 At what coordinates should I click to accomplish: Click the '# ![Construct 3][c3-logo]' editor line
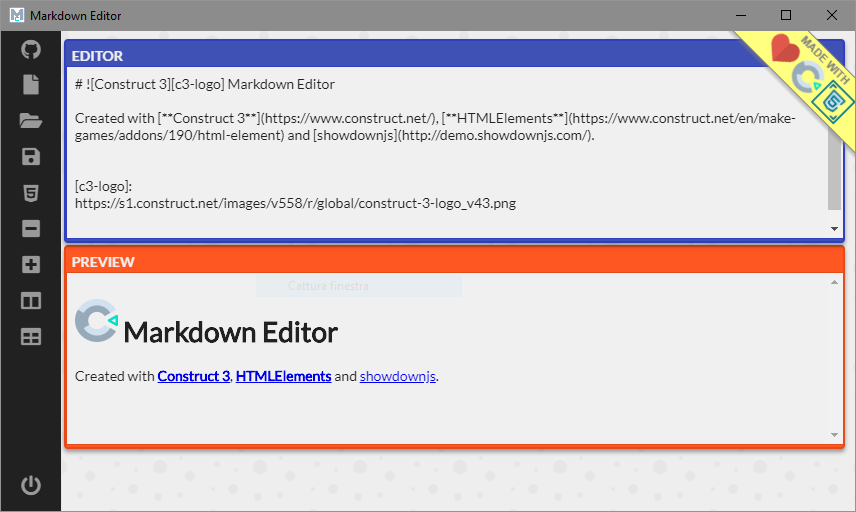point(205,84)
